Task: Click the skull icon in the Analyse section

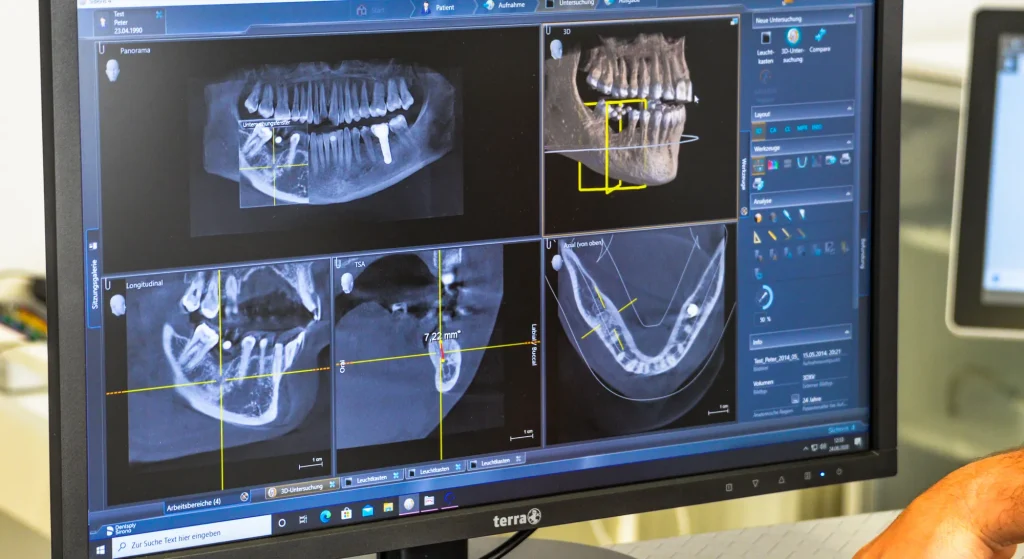Action: point(758,217)
